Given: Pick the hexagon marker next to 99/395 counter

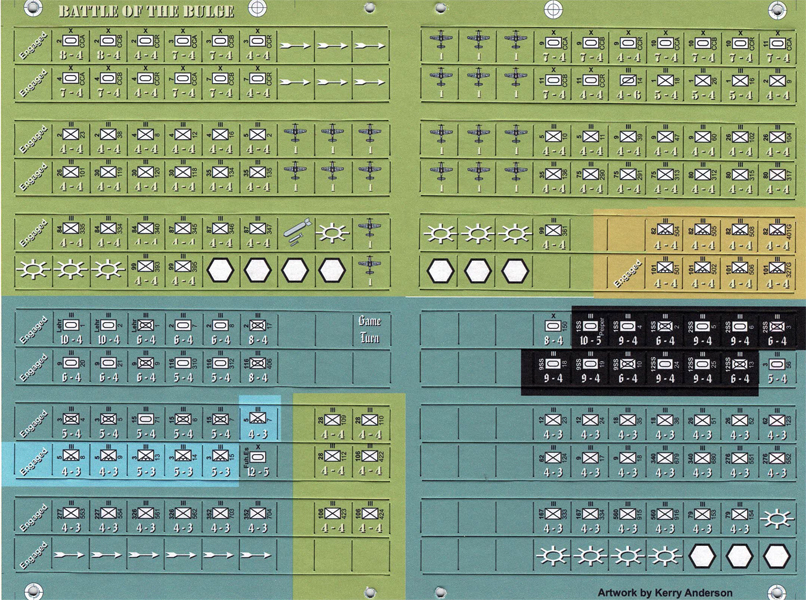Looking at the screenshot, I should tap(221, 270).
